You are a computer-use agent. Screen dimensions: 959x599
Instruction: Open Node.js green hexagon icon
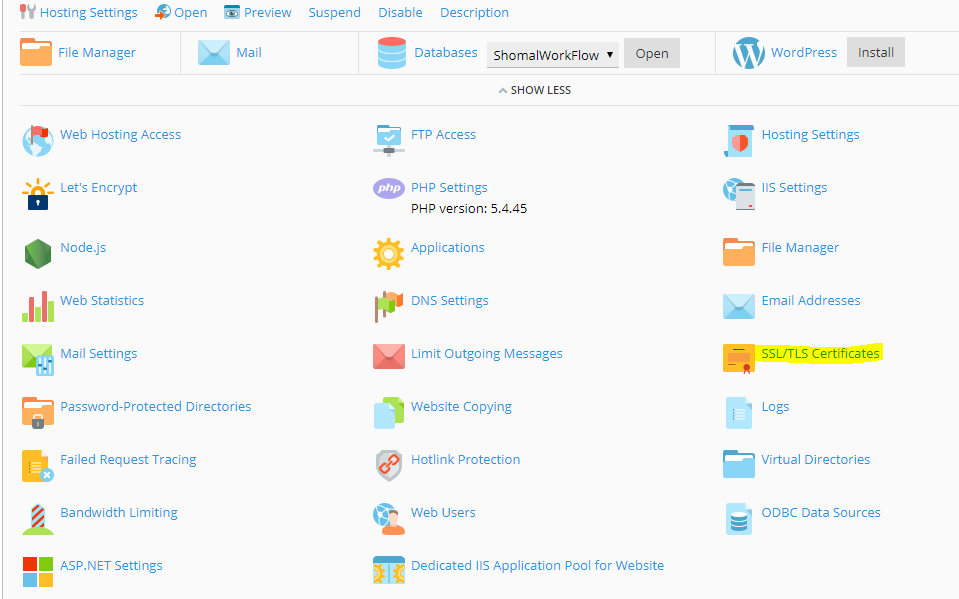click(x=37, y=254)
